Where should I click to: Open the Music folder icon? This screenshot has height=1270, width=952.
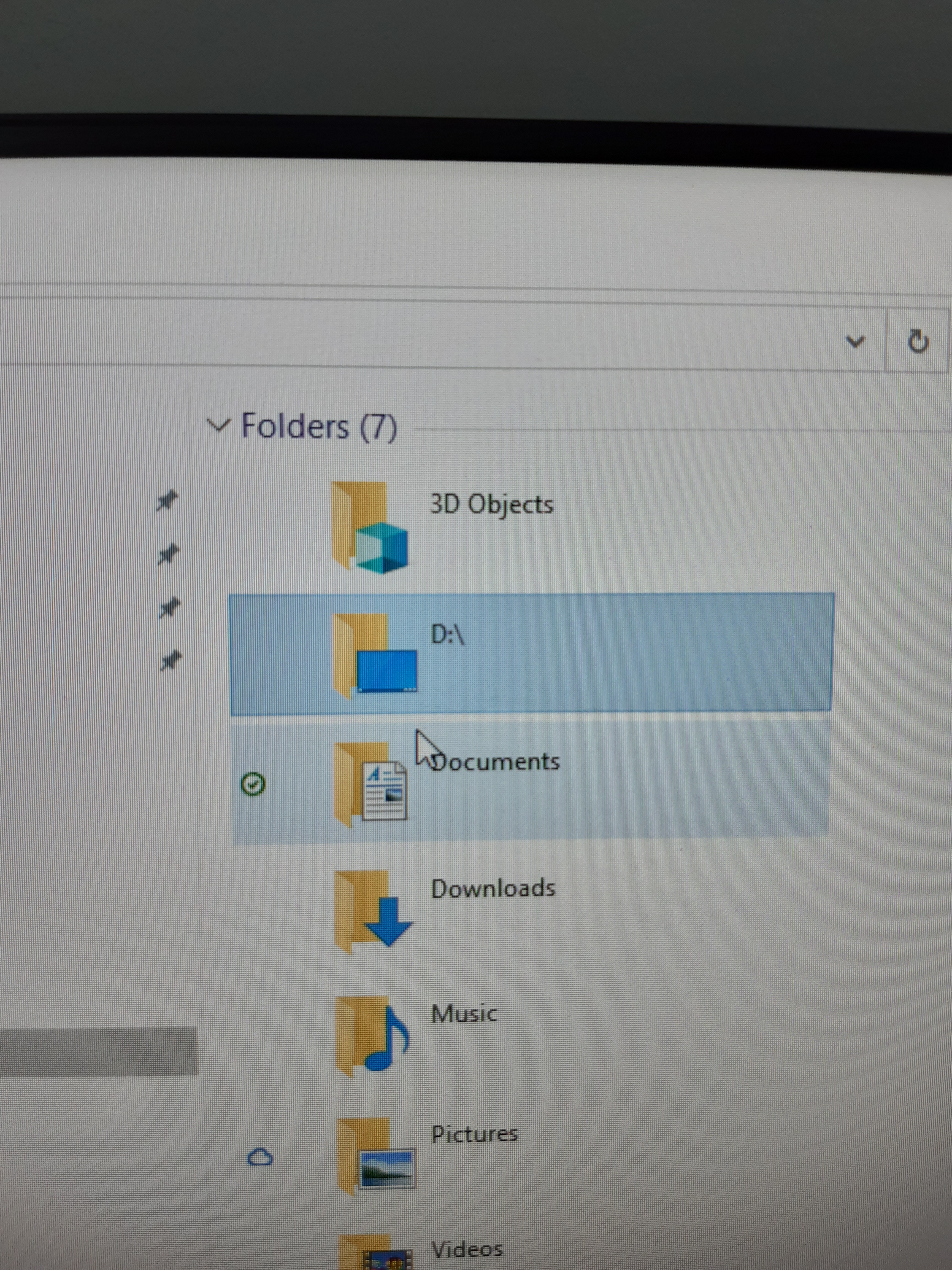click(372, 1035)
